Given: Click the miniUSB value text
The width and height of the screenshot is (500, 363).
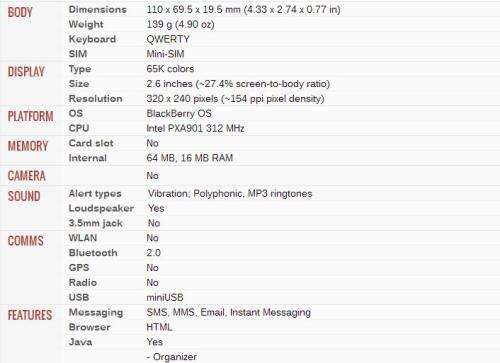Looking at the screenshot, I should [x=165, y=297].
